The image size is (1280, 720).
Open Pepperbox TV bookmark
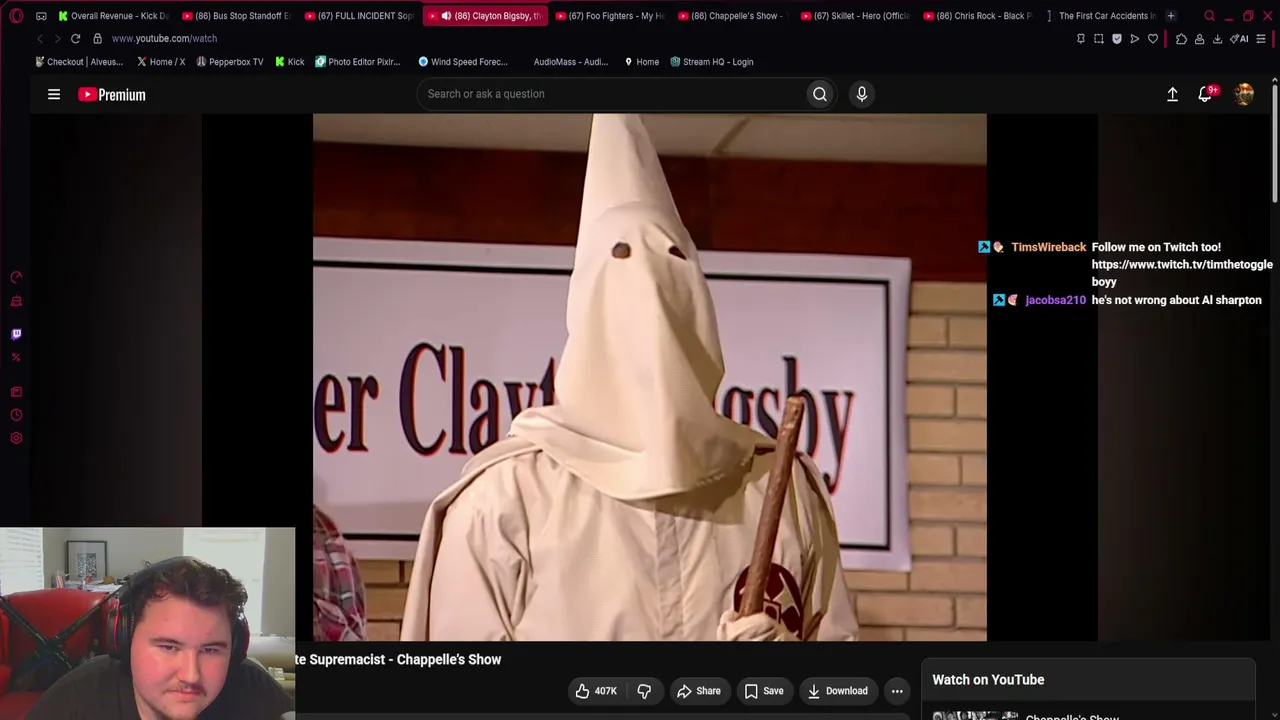point(230,62)
